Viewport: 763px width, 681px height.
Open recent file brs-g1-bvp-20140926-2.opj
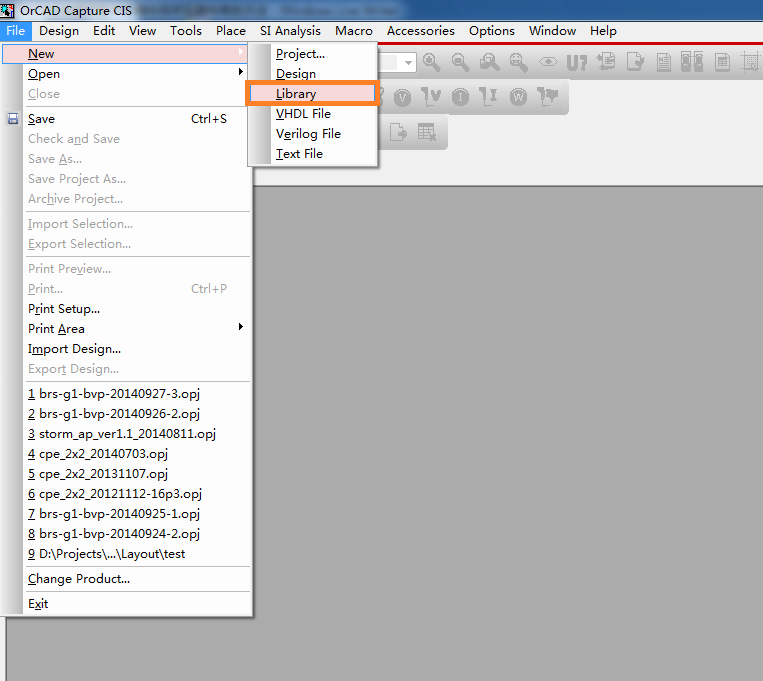coord(127,413)
